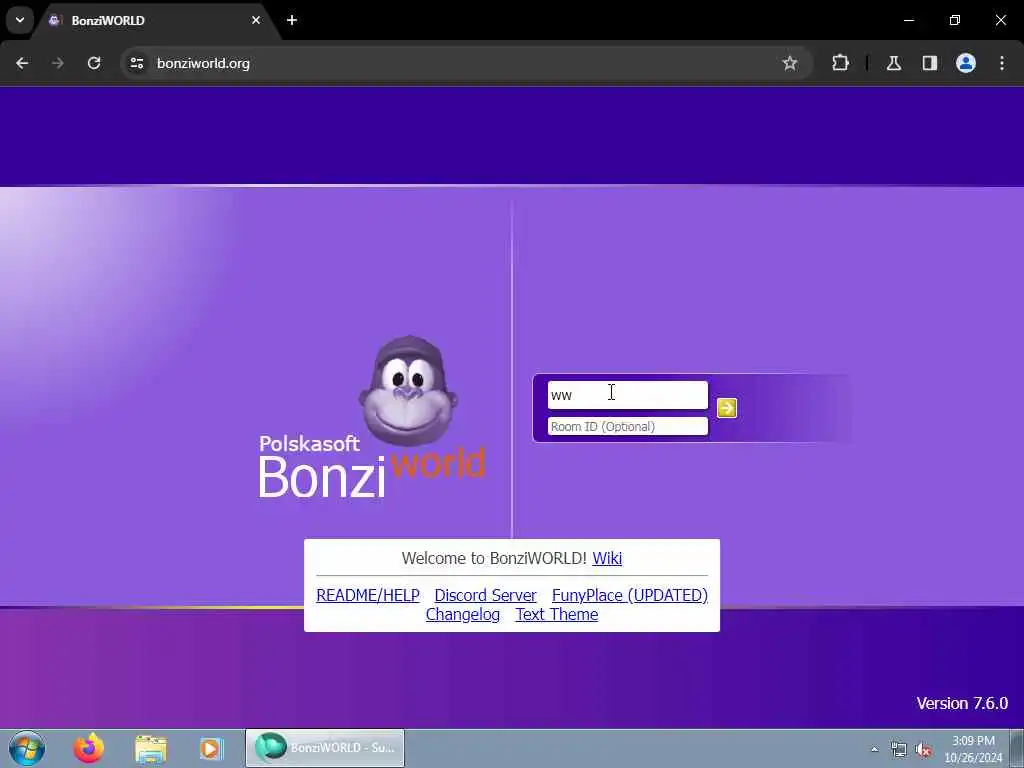
Task: Open the Extensions puzzle icon
Action: pos(840,63)
